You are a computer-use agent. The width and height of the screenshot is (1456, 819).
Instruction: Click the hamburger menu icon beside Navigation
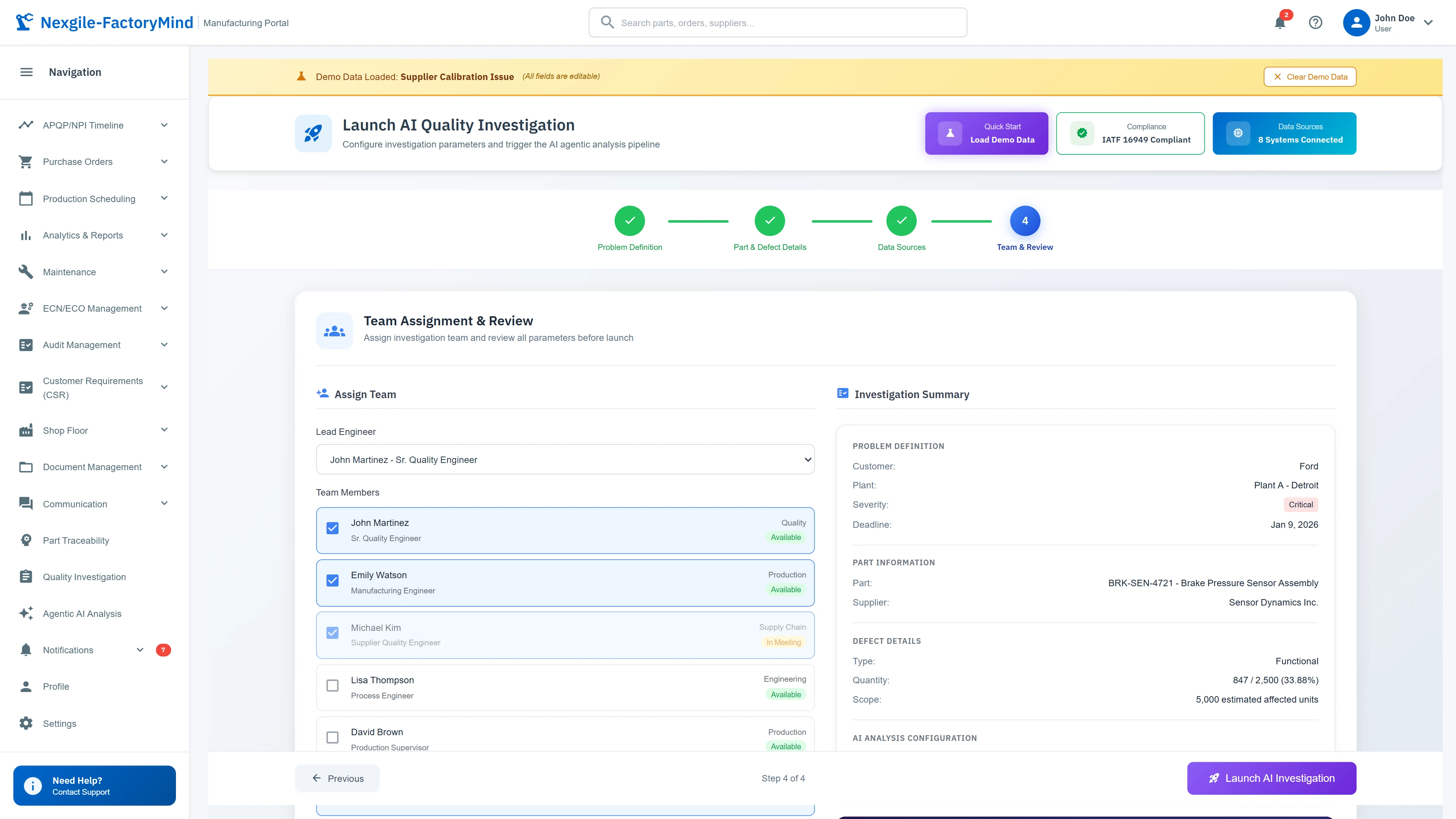pos(26,72)
